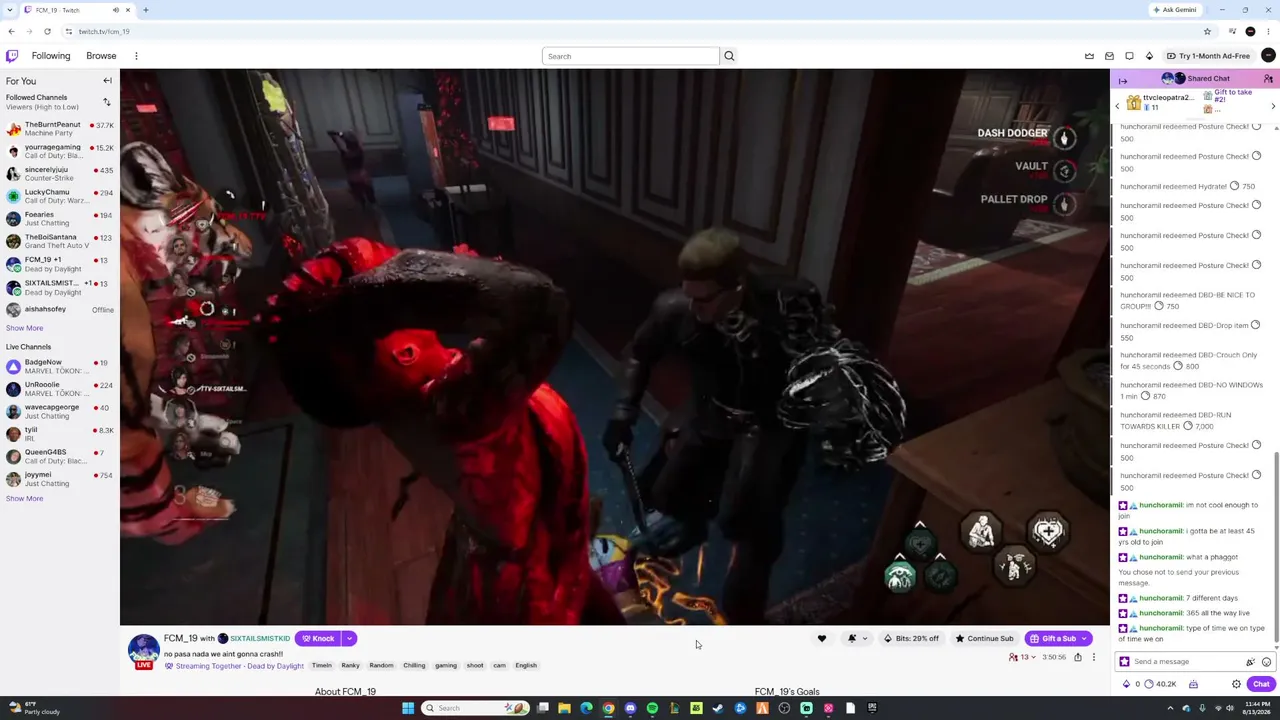Go to previous gift leaderboard item

(1117, 106)
